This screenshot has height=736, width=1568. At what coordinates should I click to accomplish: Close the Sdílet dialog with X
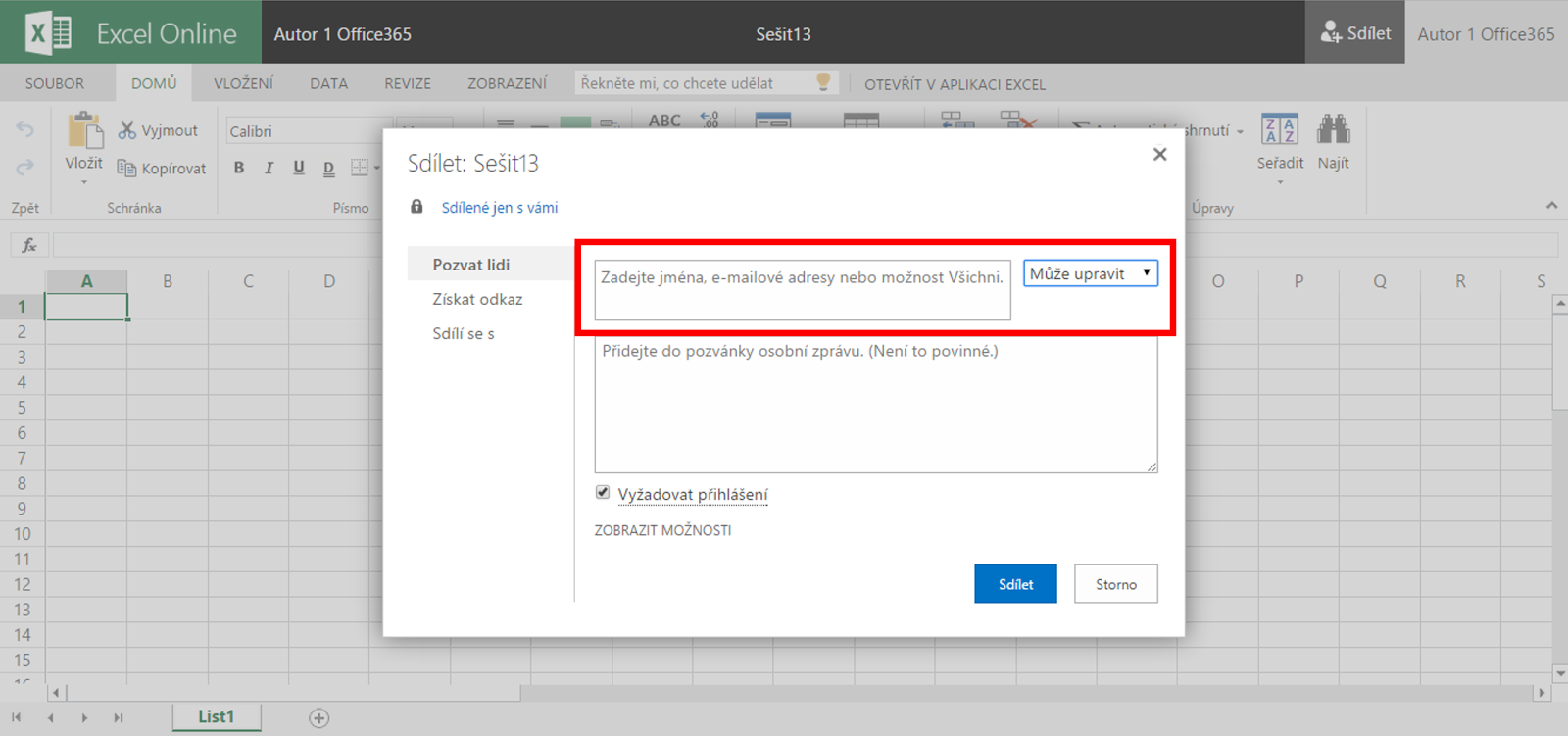(1159, 154)
